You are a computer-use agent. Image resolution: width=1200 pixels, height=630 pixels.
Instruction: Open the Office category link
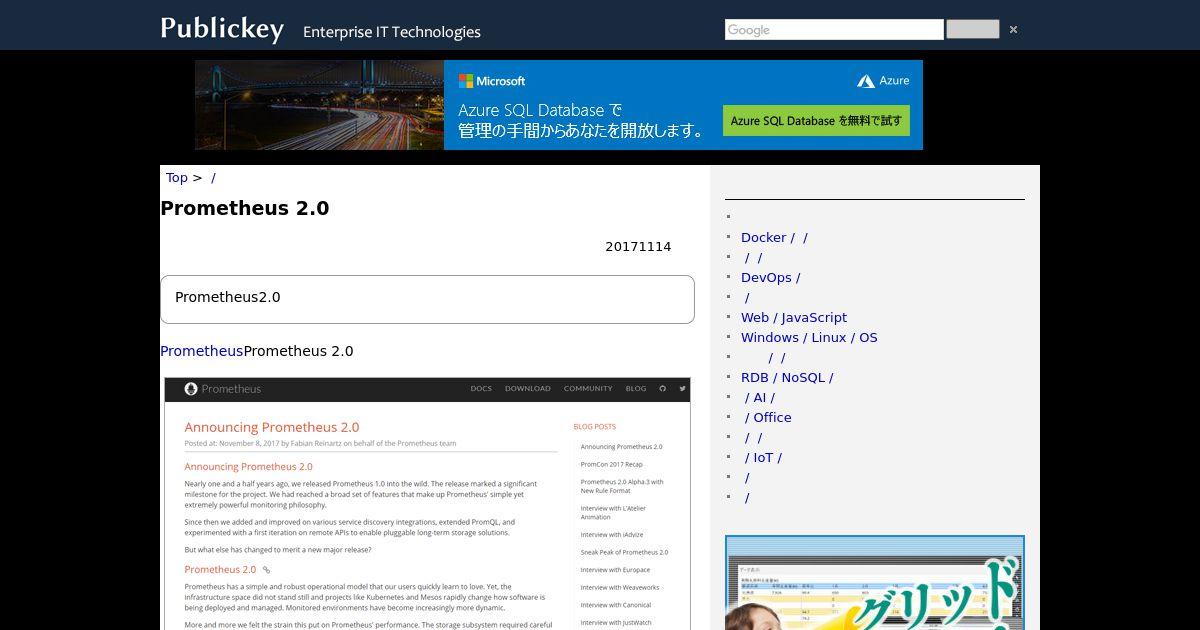(768, 417)
